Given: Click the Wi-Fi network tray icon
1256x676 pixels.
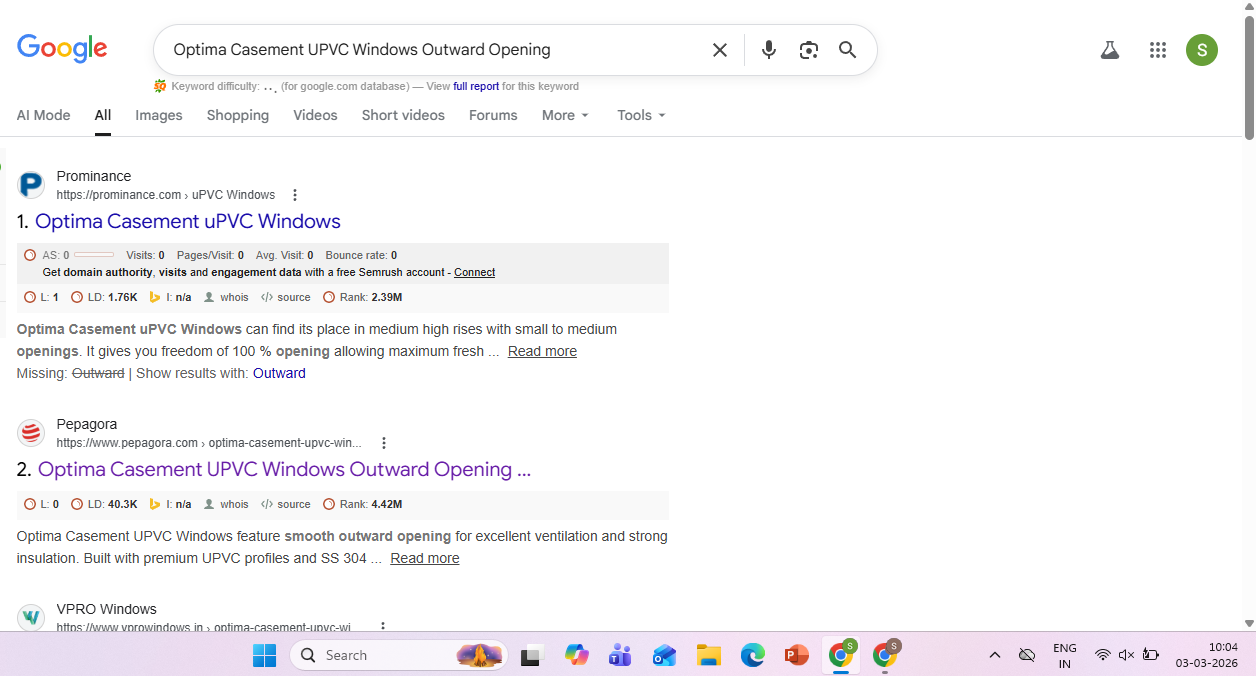Looking at the screenshot, I should pyautogui.click(x=1102, y=655).
